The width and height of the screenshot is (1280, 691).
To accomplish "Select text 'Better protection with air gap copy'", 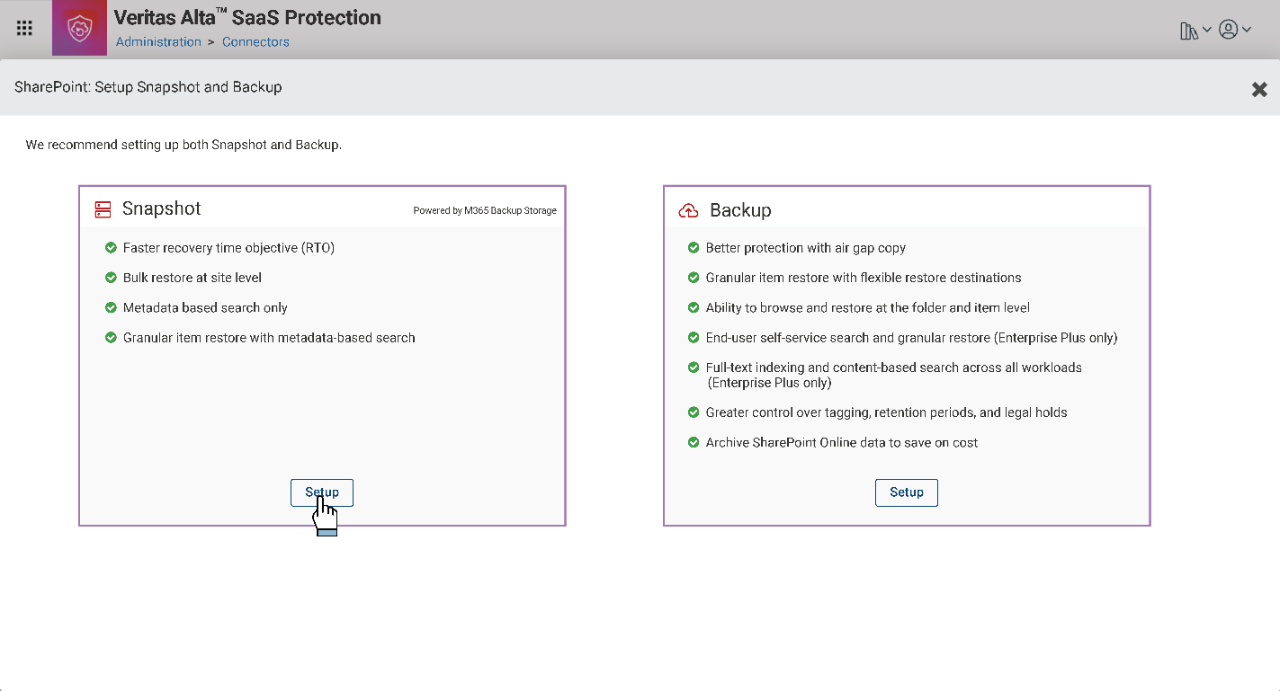I will [806, 248].
